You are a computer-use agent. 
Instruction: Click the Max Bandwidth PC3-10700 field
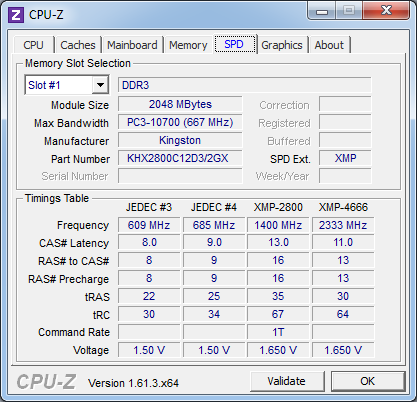(180, 122)
